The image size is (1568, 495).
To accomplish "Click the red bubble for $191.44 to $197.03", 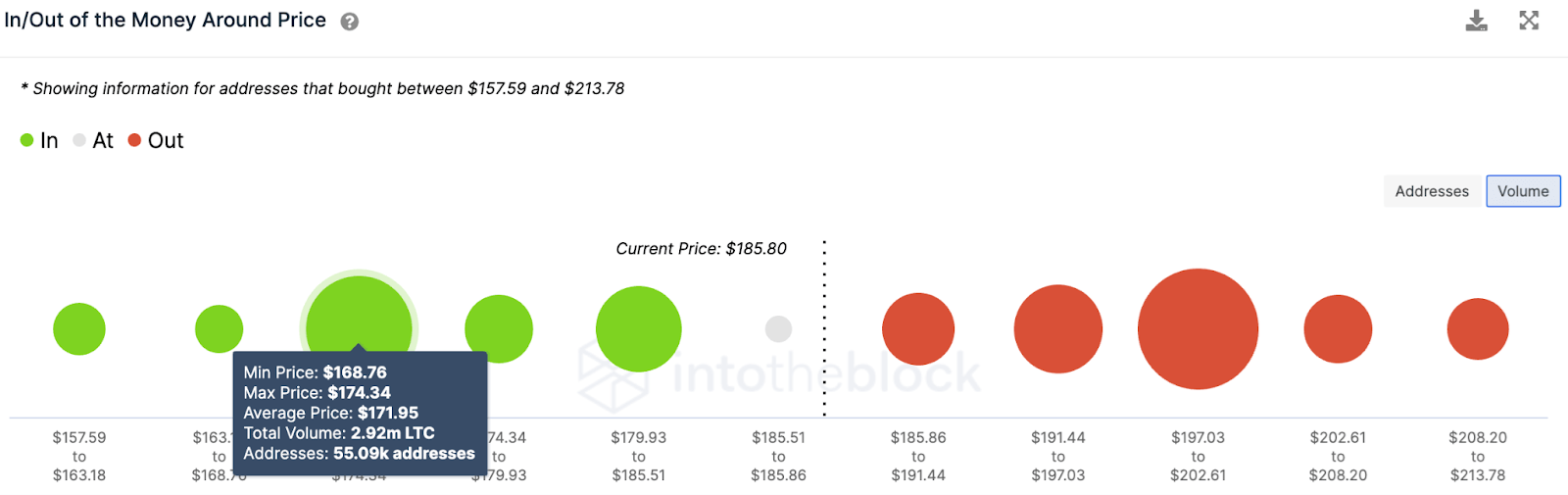I will (x=1058, y=329).
